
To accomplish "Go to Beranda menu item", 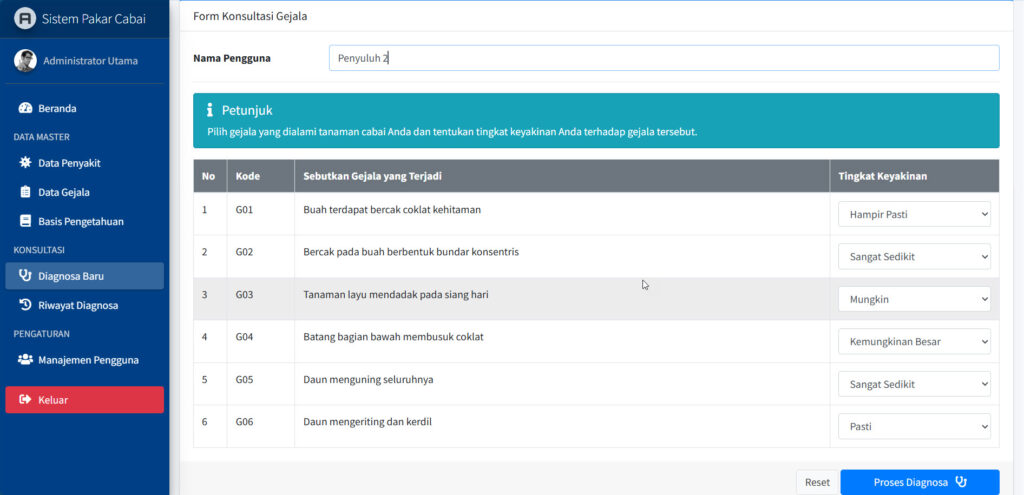I will tap(57, 108).
